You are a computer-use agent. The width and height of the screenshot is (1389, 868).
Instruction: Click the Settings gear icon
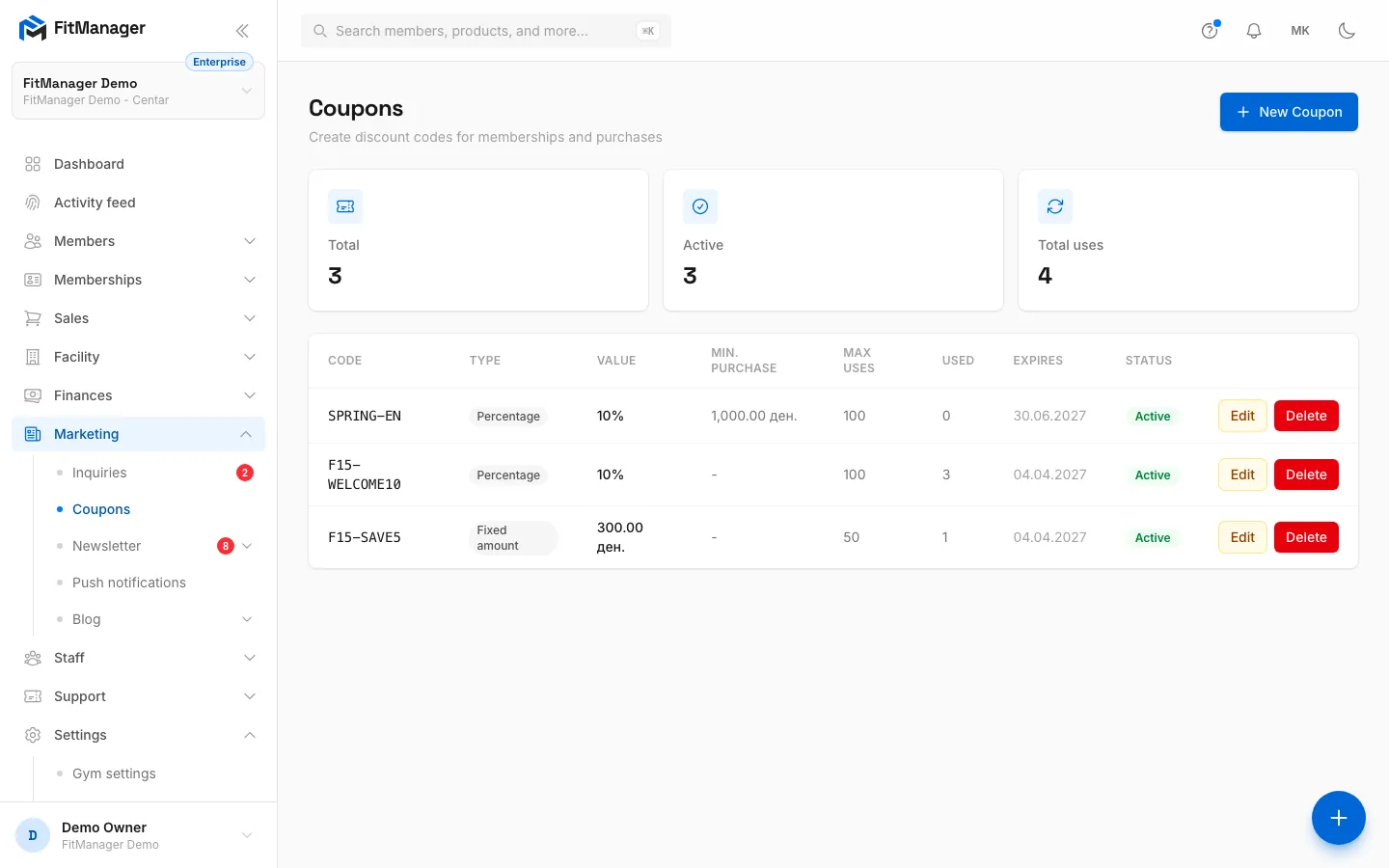(x=33, y=735)
